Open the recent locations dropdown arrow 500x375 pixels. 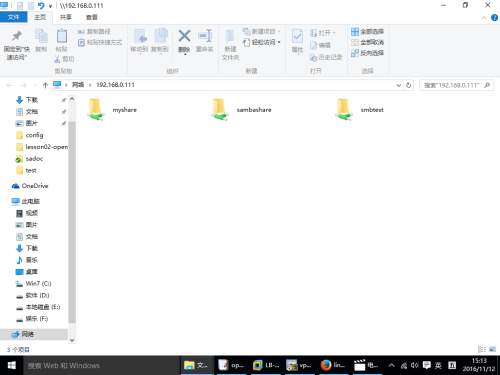click(x=35, y=85)
